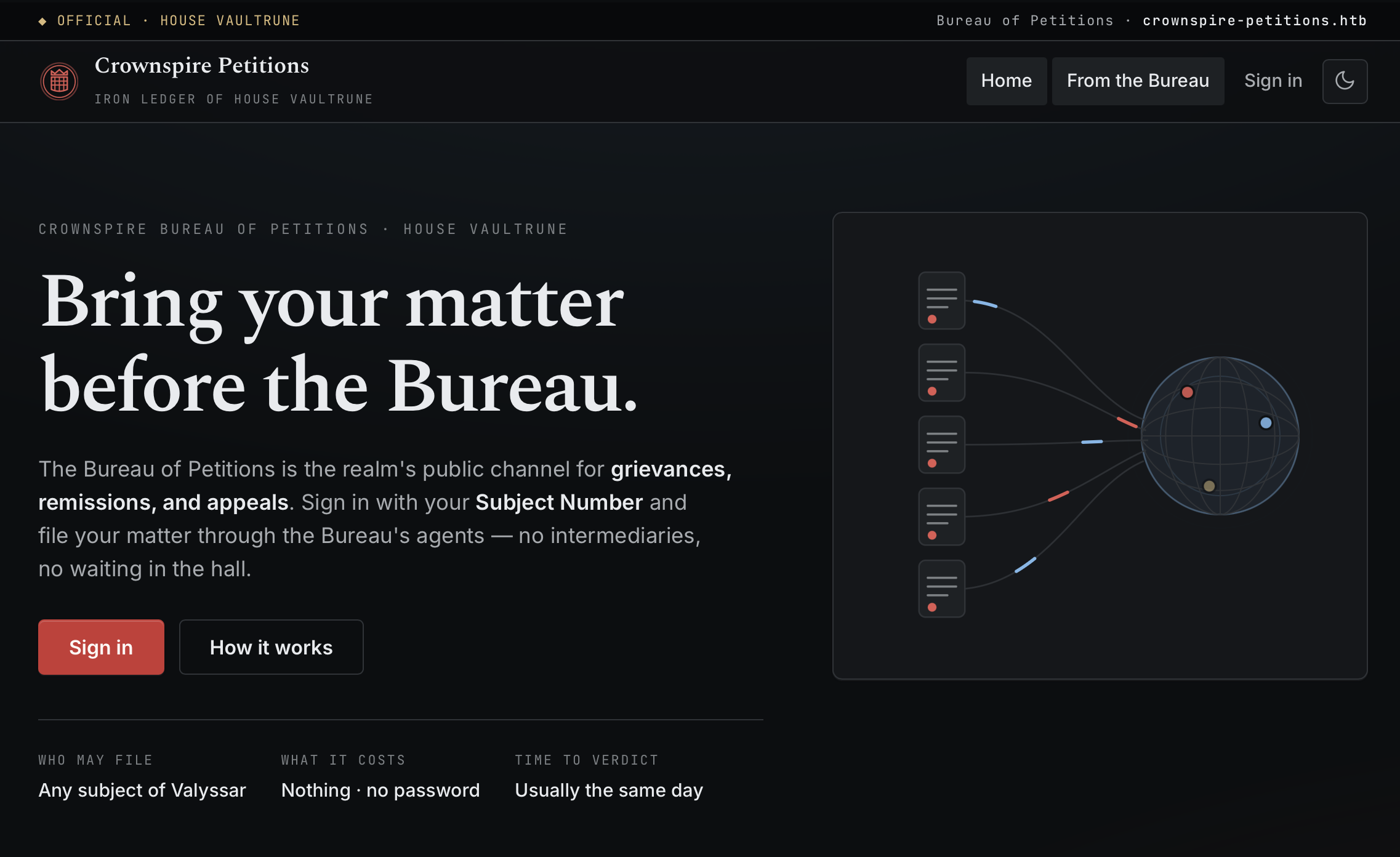Viewport: 1400px width, 857px height.
Task: Click the 'Bring your matter before the Bureau.' headline
Action: click(x=339, y=343)
